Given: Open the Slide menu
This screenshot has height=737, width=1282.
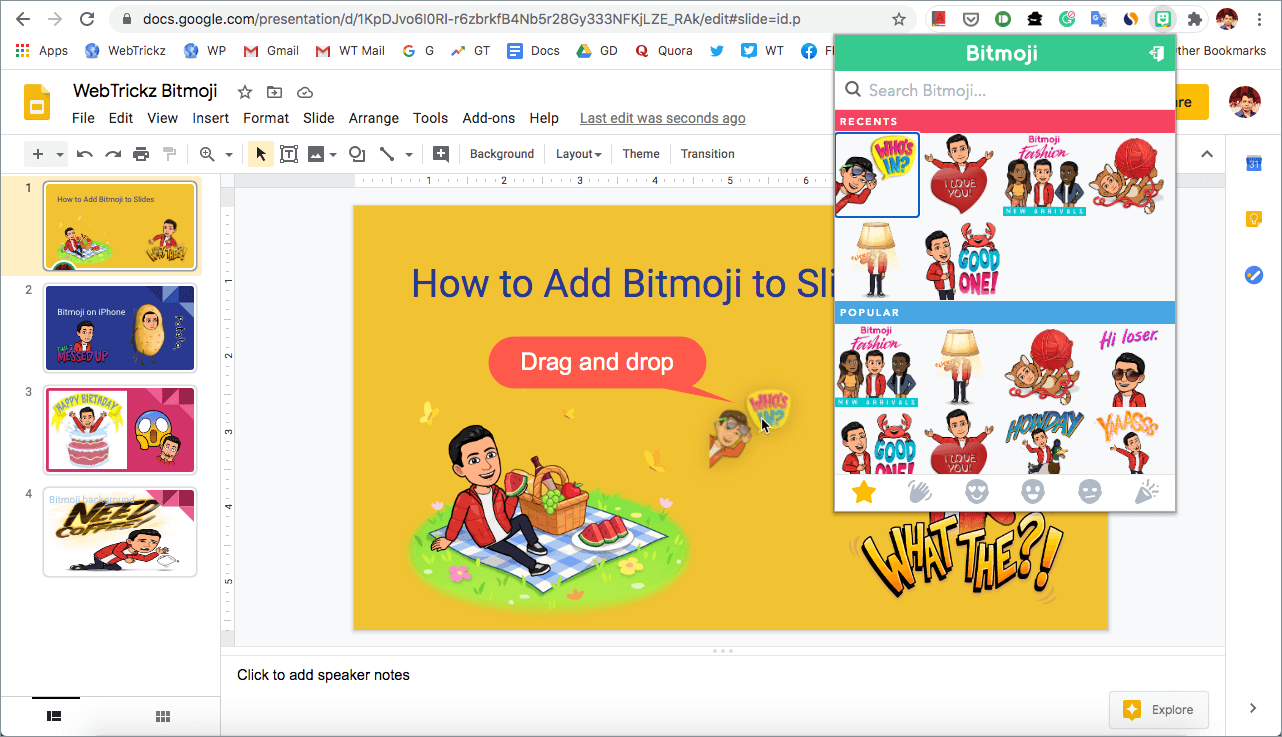Looking at the screenshot, I should 319,118.
